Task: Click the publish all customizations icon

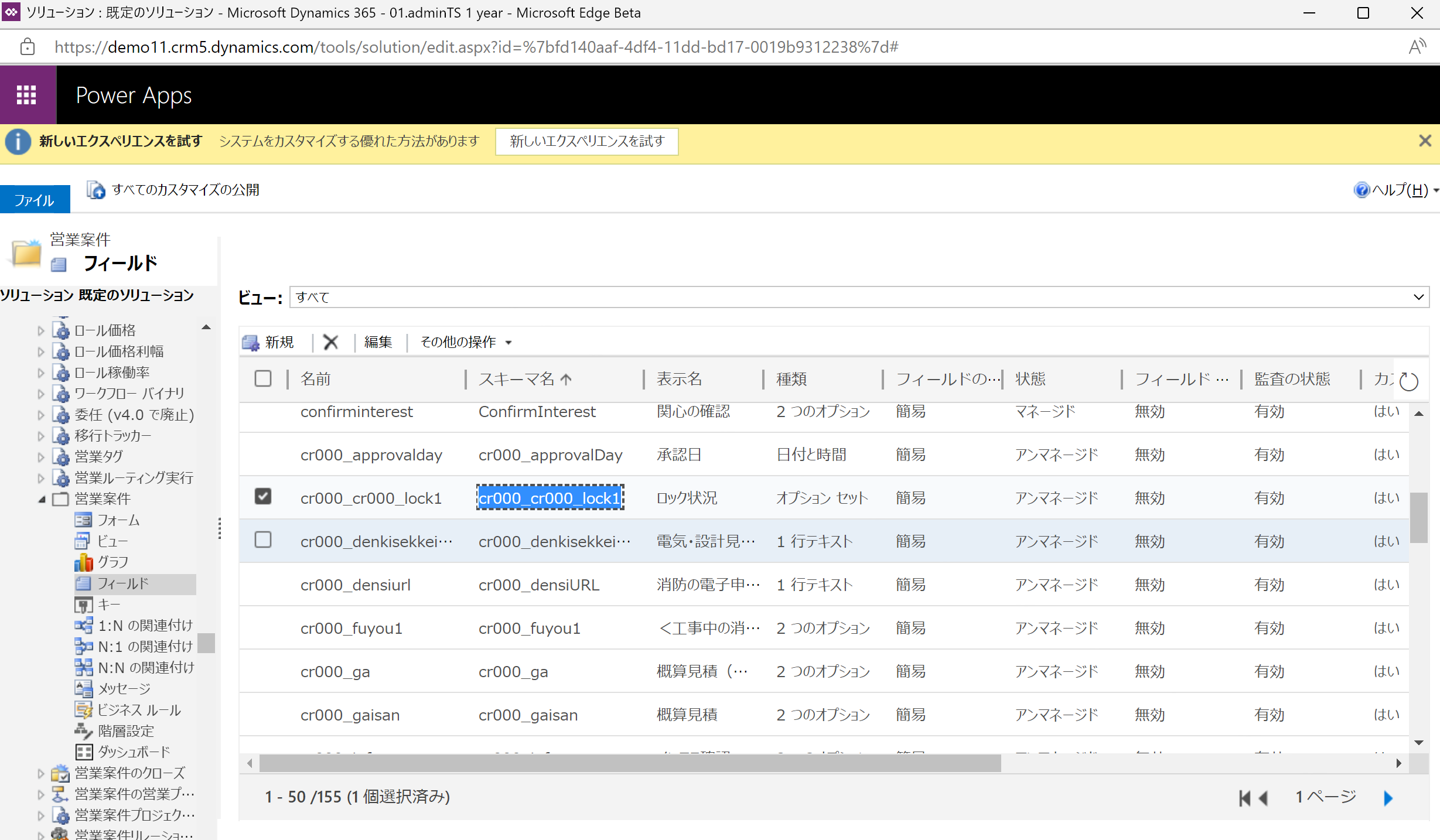Action: tap(96, 190)
